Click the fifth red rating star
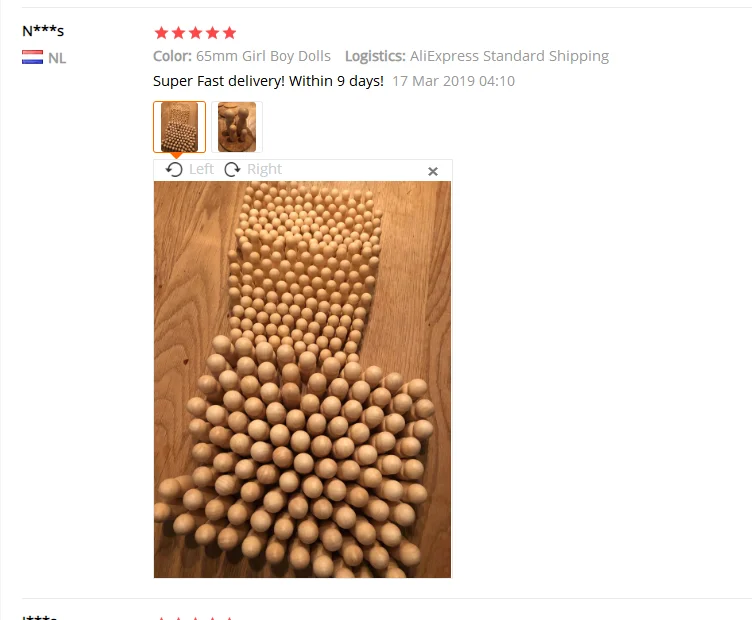752x620 pixels. [x=229, y=33]
